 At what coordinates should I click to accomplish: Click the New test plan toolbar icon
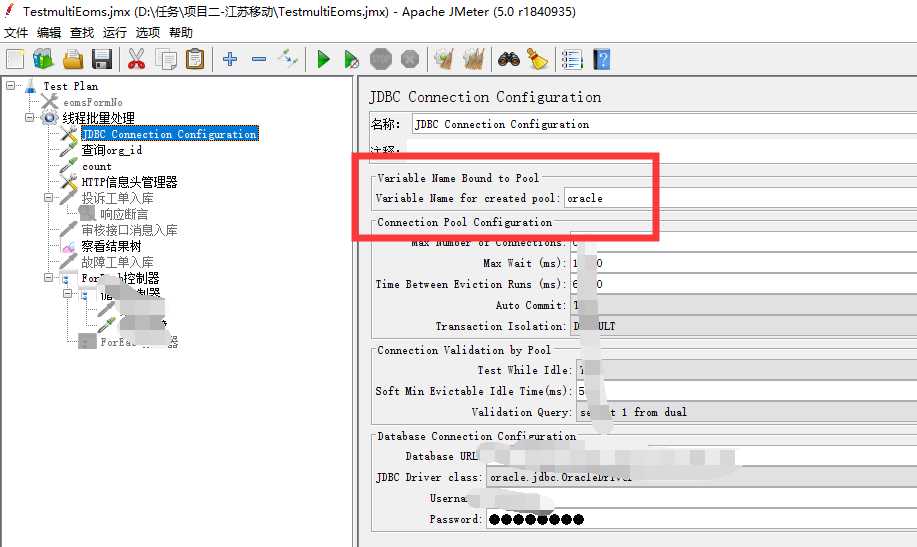point(15,59)
